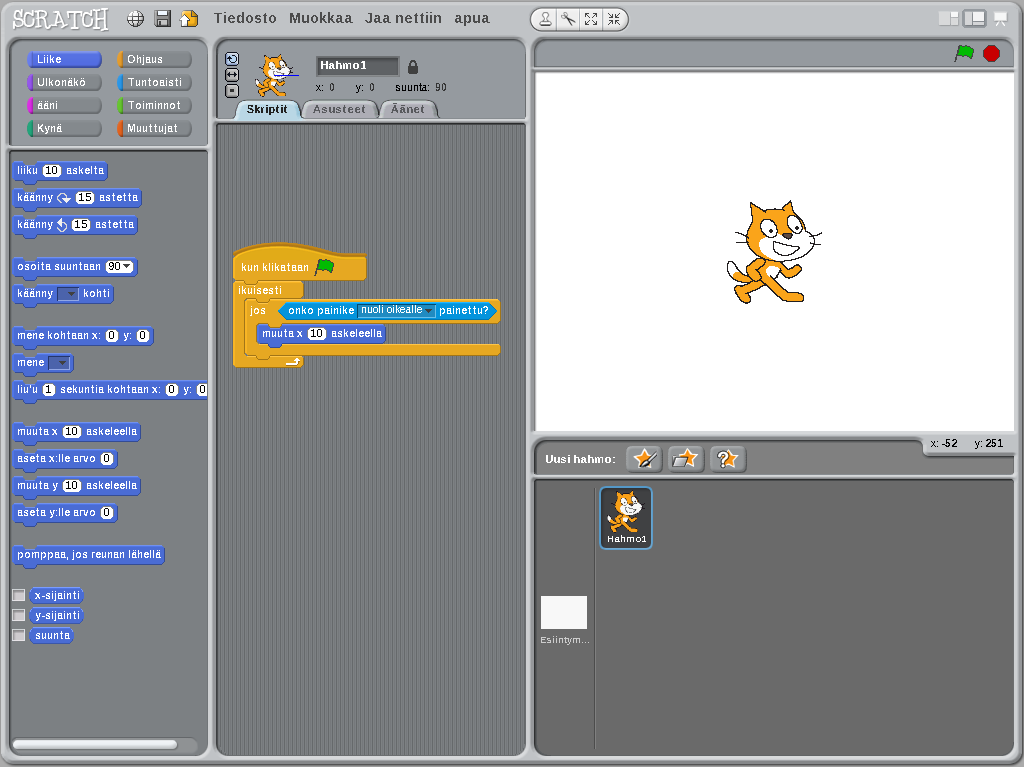Screen dimensions: 1024x767
Task: Switch to the Äänet tab
Action: tap(408, 109)
